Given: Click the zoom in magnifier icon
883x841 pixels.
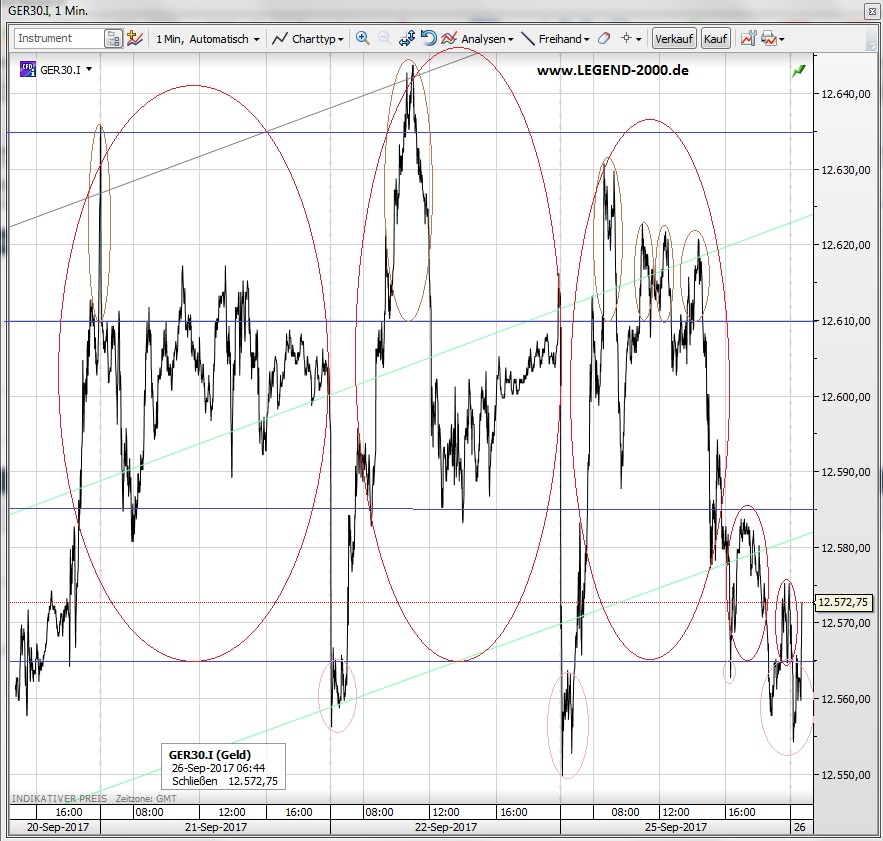Looking at the screenshot, I should pos(362,39).
